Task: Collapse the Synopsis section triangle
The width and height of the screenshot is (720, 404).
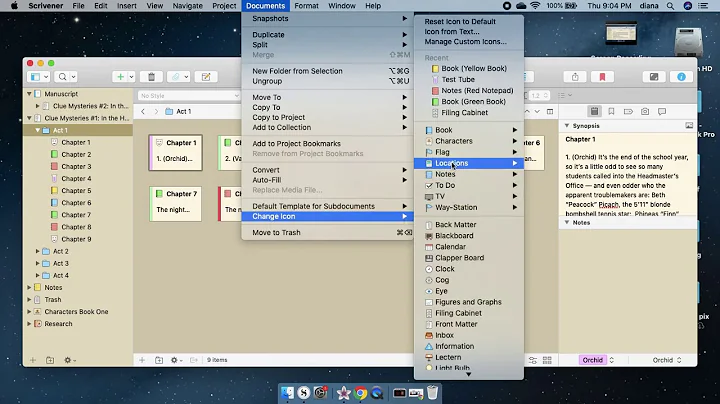Action: (567, 125)
